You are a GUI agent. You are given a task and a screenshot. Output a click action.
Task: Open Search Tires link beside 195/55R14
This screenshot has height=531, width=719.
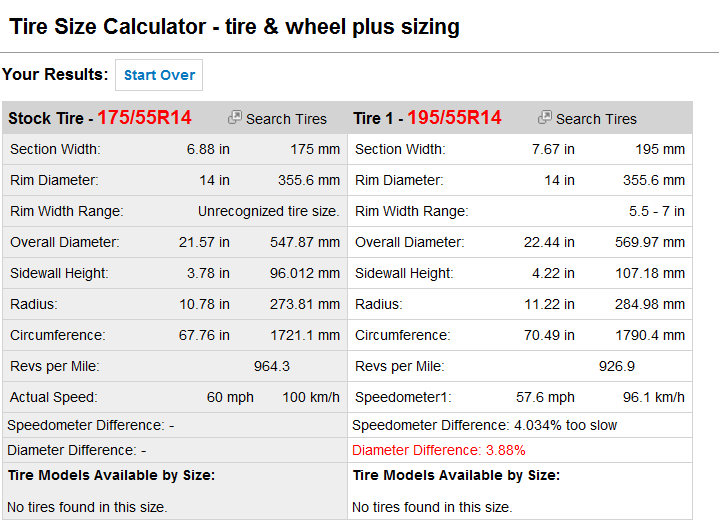pos(596,119)
